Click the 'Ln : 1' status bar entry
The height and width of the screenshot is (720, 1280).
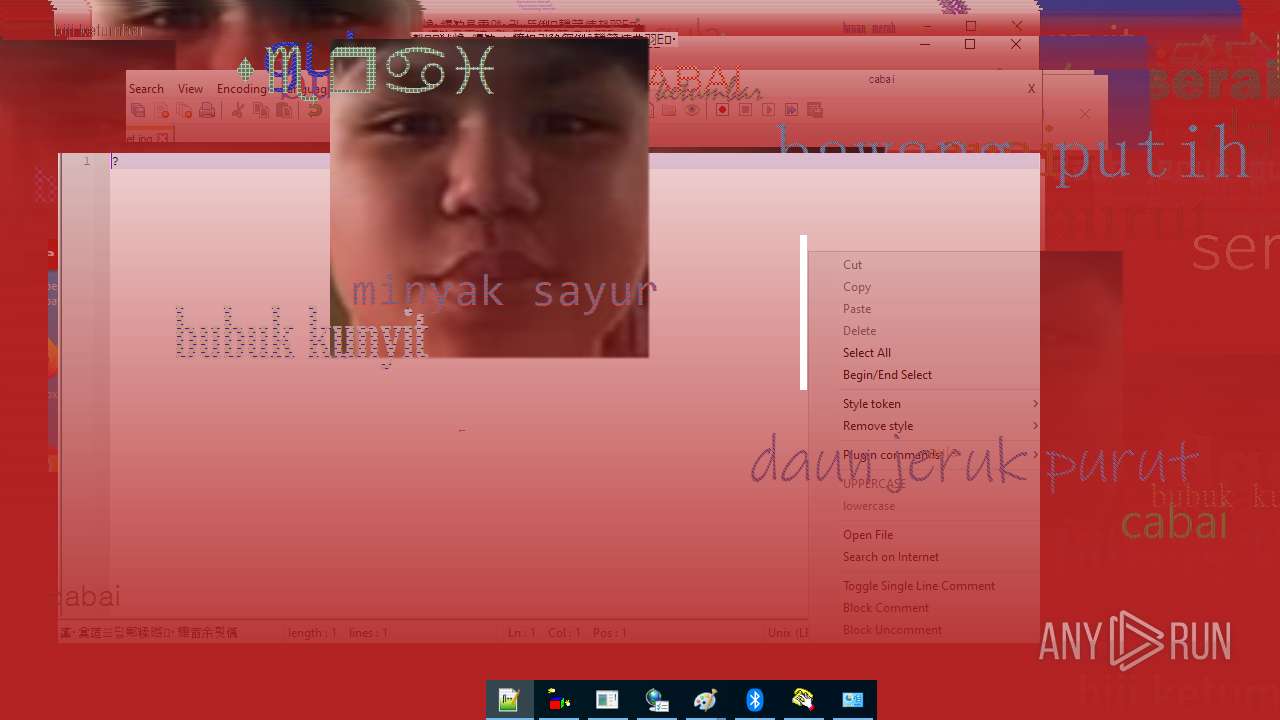(522, 633)
